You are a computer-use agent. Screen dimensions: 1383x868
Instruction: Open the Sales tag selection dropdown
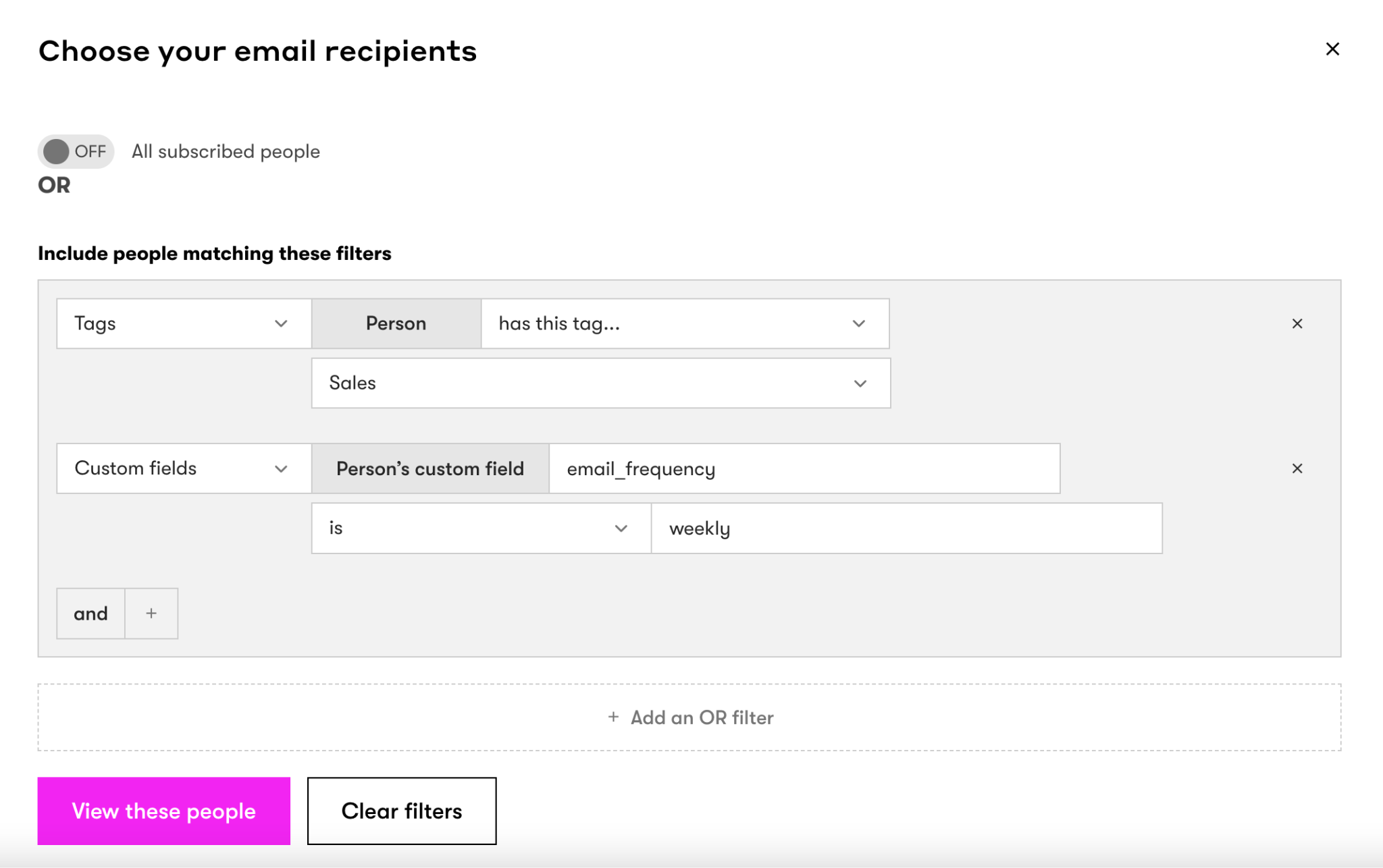click(x=601, y=383)
